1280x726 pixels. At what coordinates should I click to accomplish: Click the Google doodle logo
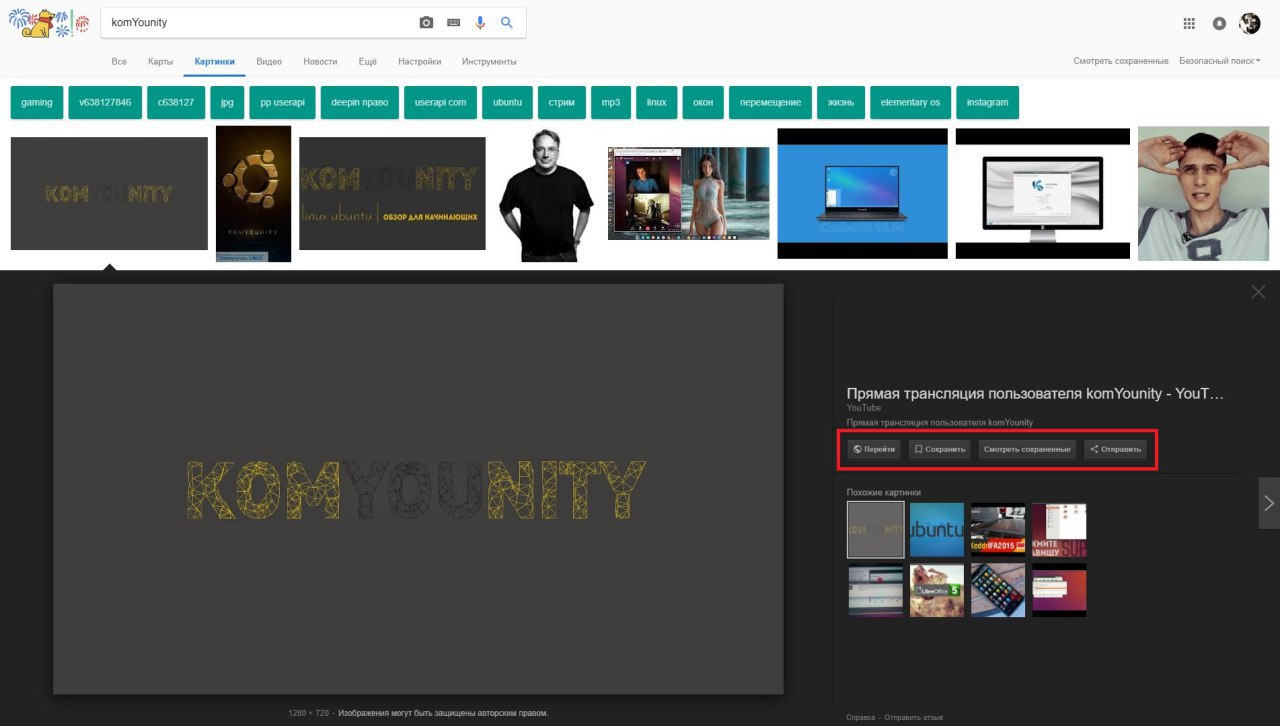click(48, 22)
